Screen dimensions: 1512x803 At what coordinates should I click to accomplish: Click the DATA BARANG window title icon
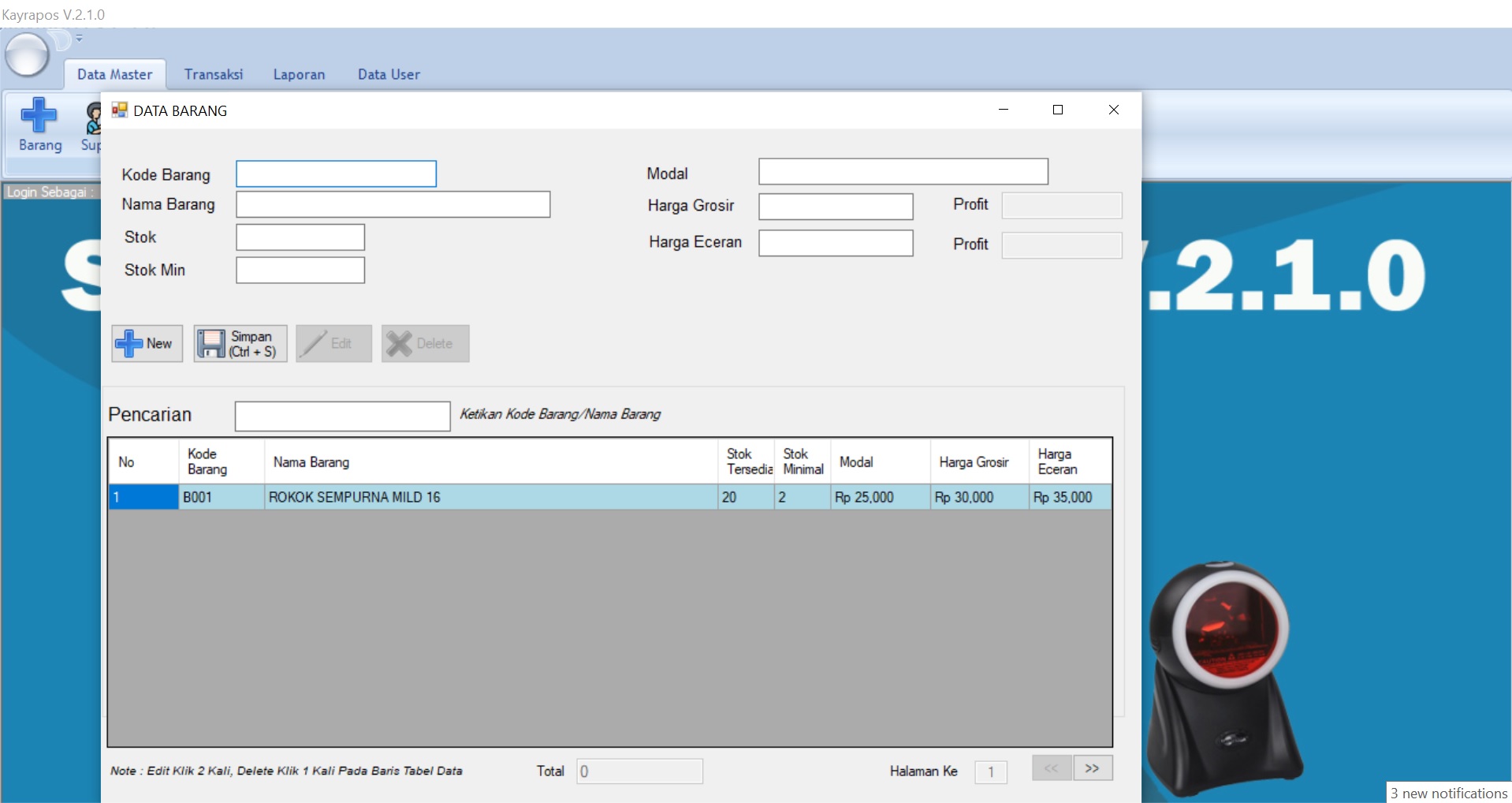click(x=119, y=110)
